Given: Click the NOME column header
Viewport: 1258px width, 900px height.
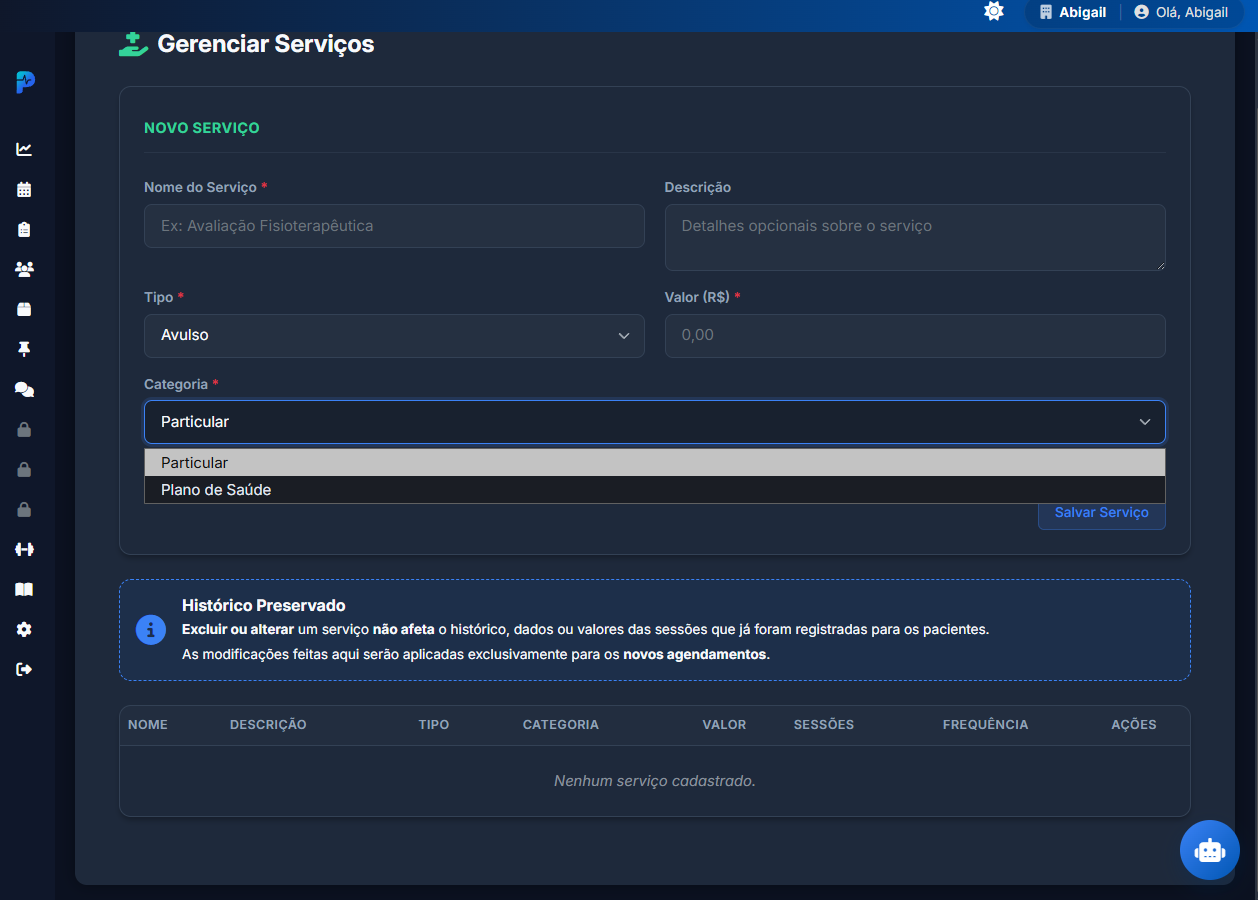Looking at the screenshot, I should (x=148, y=725).
